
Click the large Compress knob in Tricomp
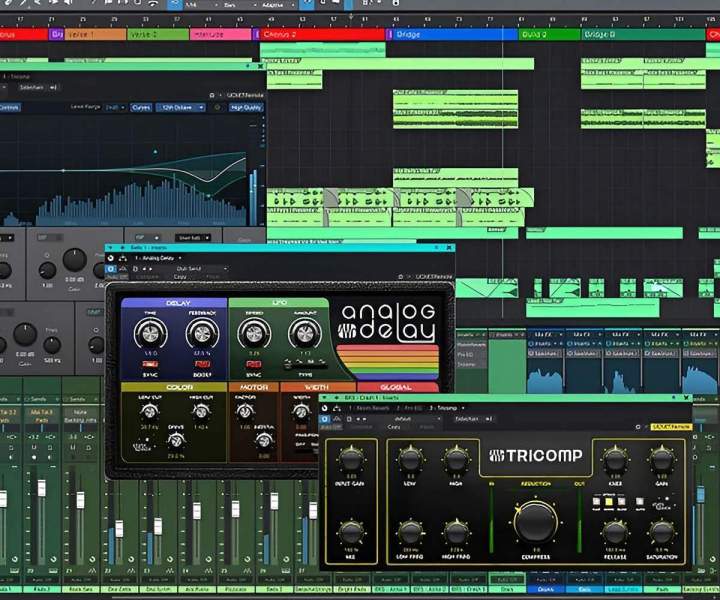pos(535,522)
